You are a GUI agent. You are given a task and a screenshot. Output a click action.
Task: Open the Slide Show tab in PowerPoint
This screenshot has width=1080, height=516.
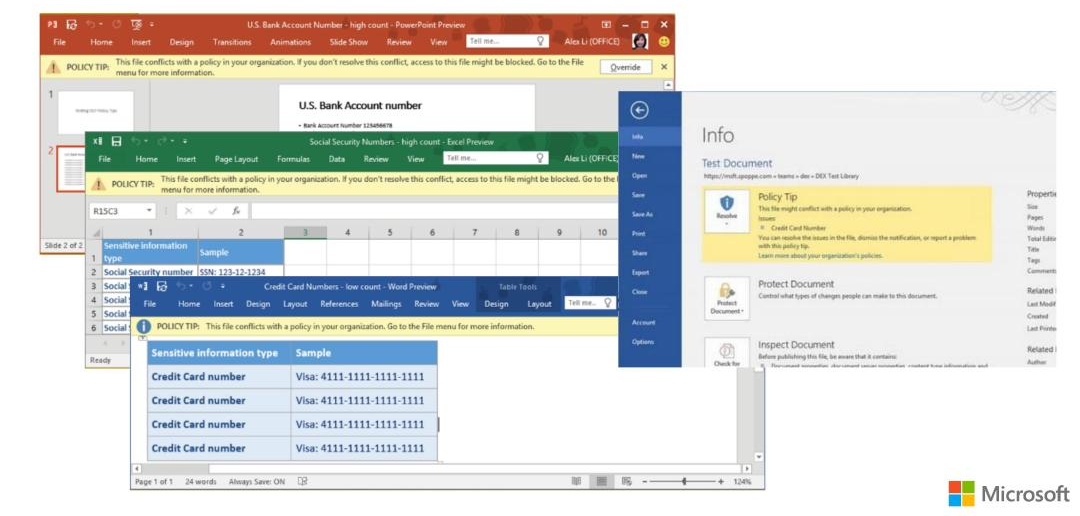349,42
